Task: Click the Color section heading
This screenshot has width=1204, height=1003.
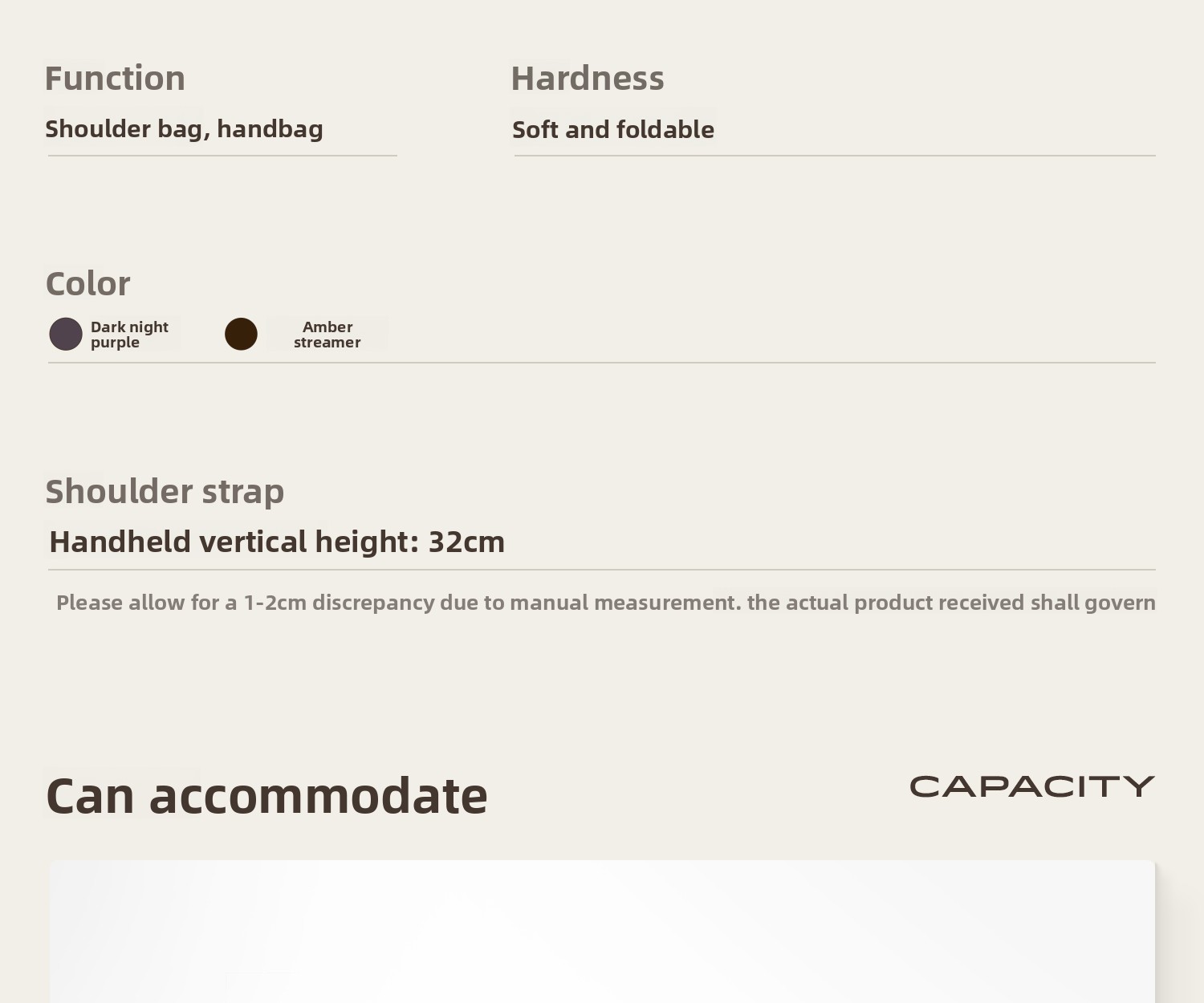Action: coord(87,284)
